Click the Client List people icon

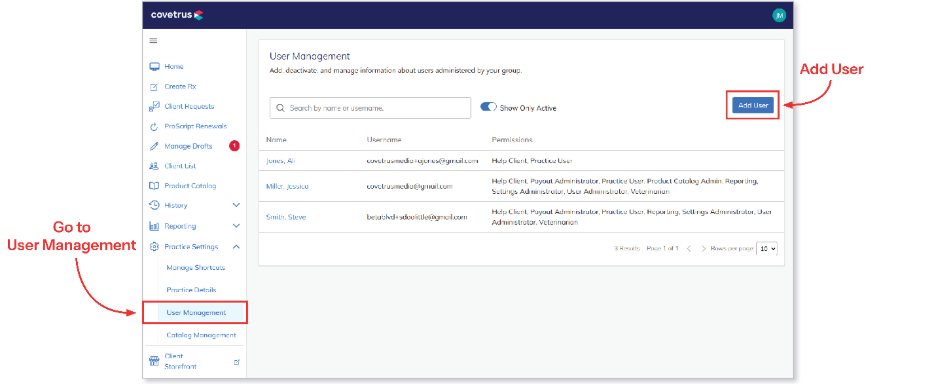154,166
